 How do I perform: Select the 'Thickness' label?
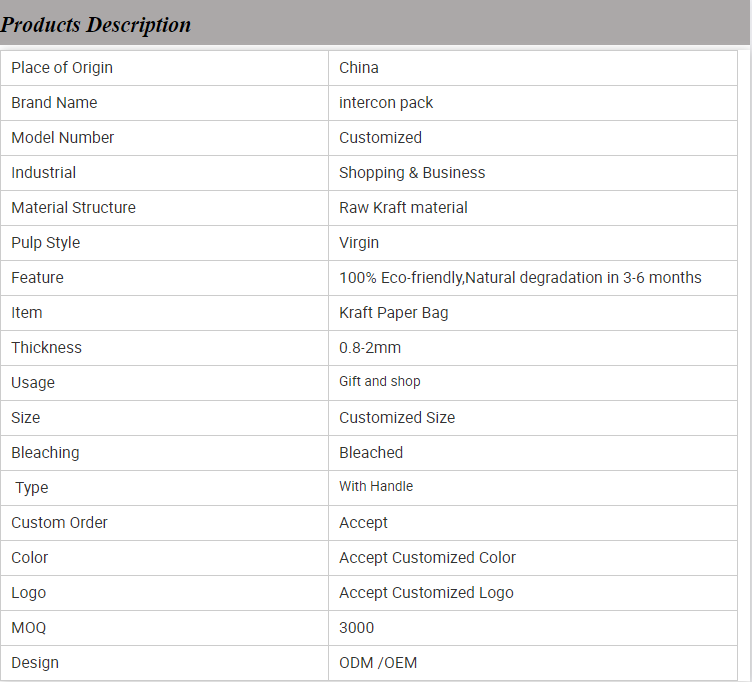[x=47, y=348]
